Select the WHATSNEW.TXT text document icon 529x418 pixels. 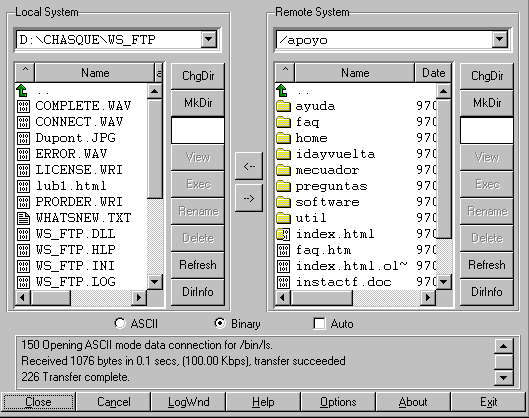[x=23, y=218]
